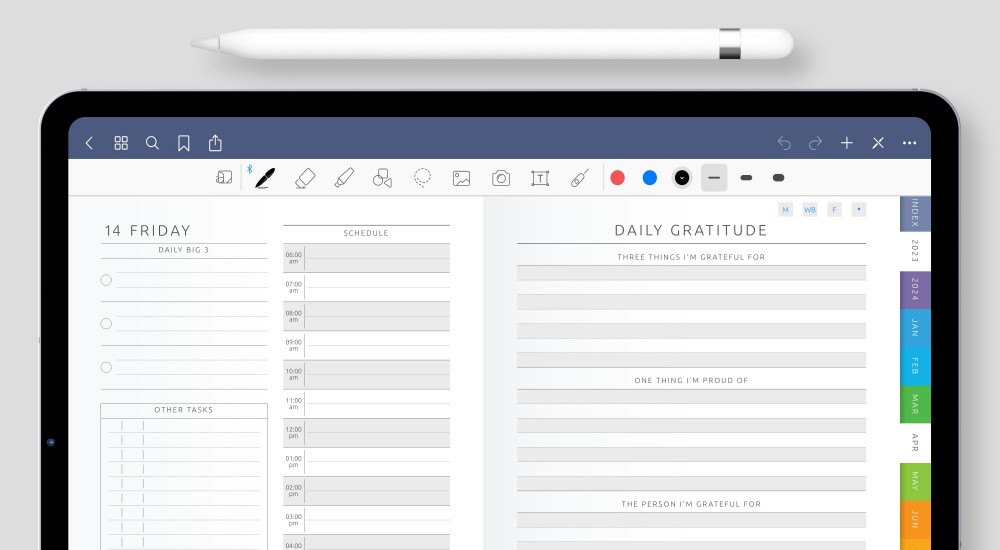Image resolution: width=1000 pixels, height=550 pixels.
Task: Toggle the zoom window tool
Action: point(224,177)
